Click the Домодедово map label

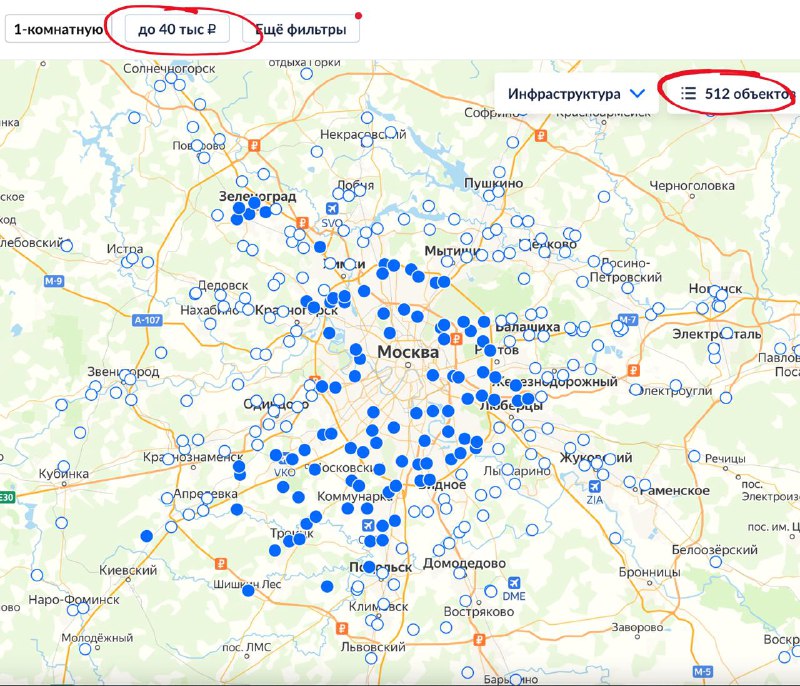click(x=464, y=563)
